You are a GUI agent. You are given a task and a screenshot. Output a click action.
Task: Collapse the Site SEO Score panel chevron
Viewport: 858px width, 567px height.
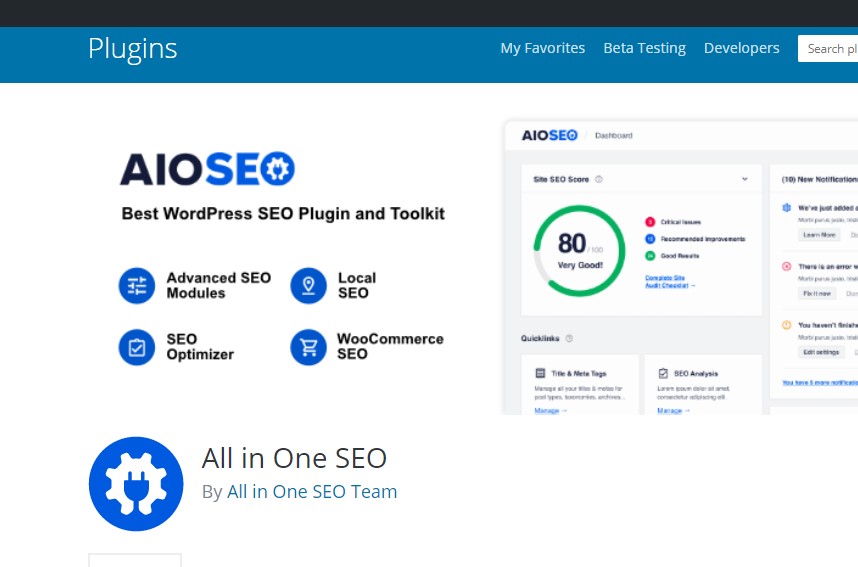pyautogui.click(x=745, y=179)
